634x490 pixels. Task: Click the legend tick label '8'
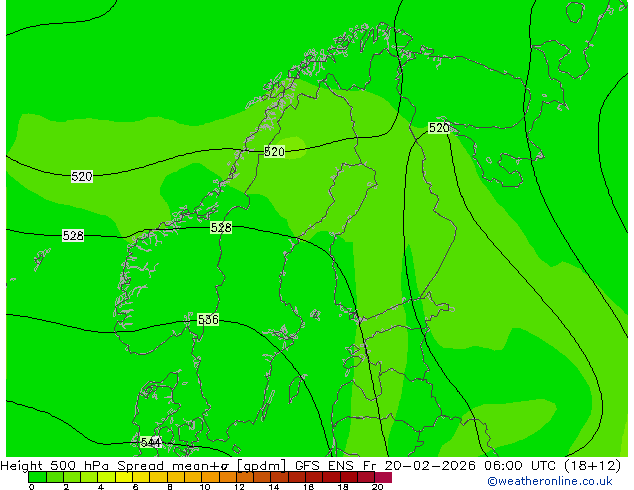(170, 487)
